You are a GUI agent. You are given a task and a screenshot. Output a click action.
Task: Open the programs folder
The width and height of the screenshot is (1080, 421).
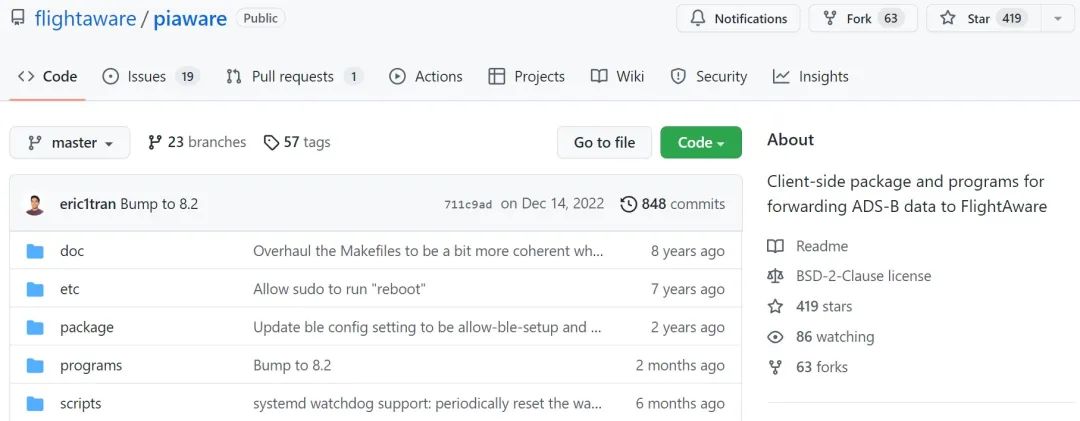tap(91, 366)
